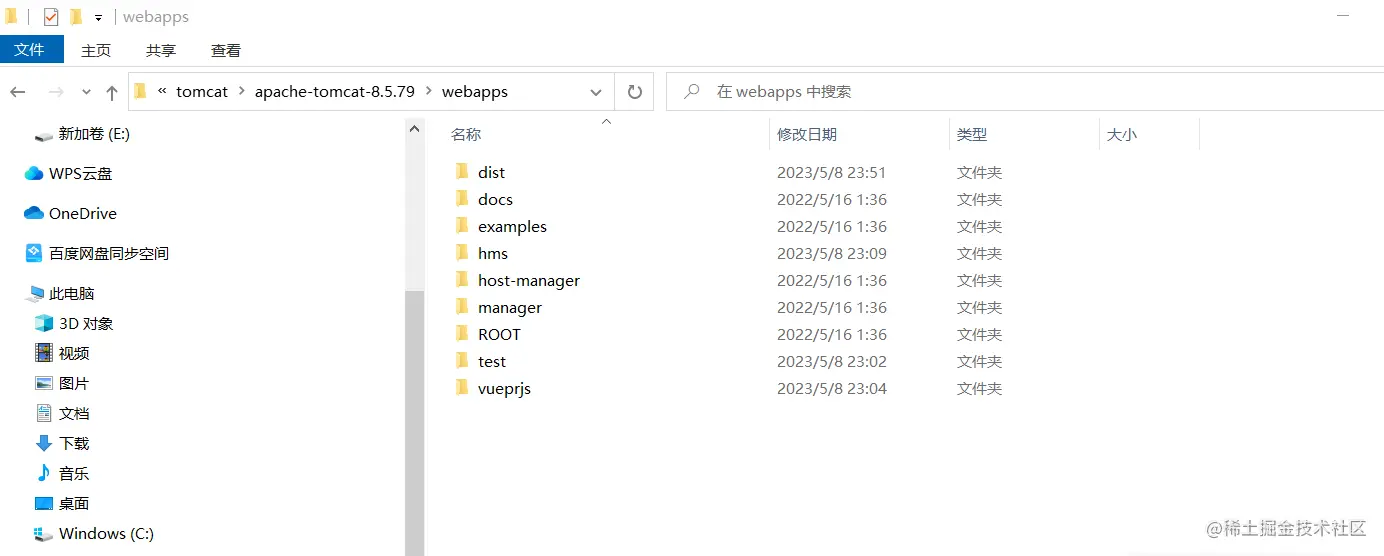
Task: Click the Properties quick access icon
Action: click(x=50, y=17)
